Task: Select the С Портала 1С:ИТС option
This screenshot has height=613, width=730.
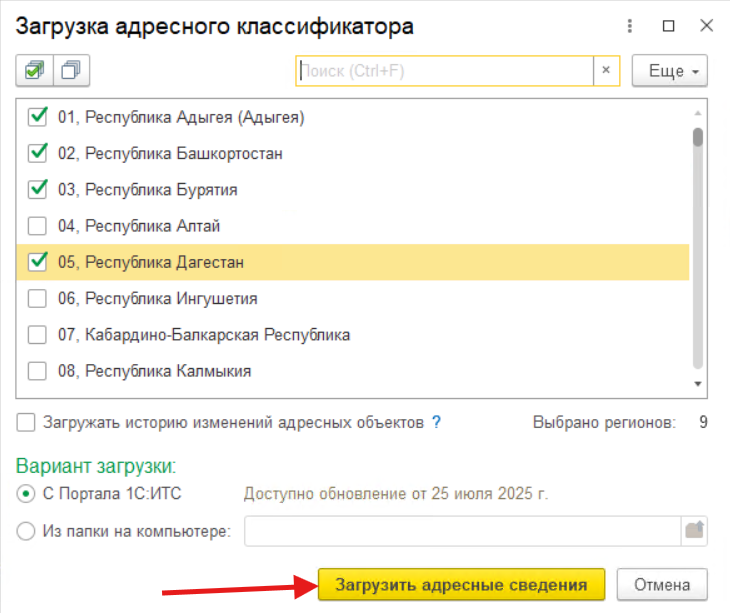Action: [26, 494]
